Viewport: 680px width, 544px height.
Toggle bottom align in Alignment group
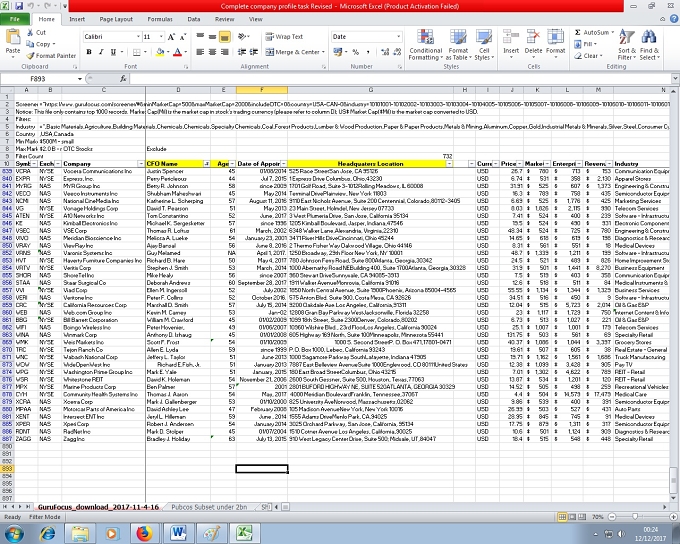coord(225,37)
